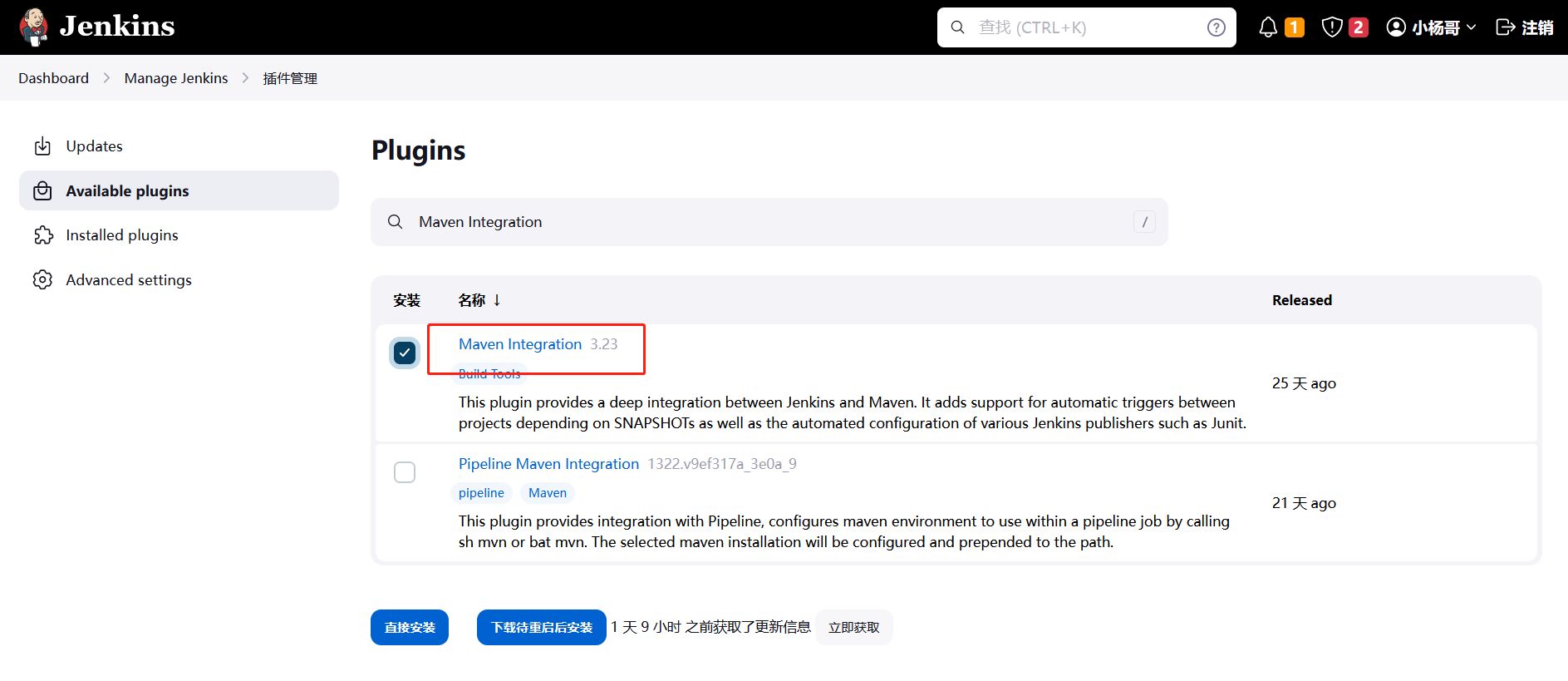Click the magnifier icon in top search box

[x=957, y=27]
